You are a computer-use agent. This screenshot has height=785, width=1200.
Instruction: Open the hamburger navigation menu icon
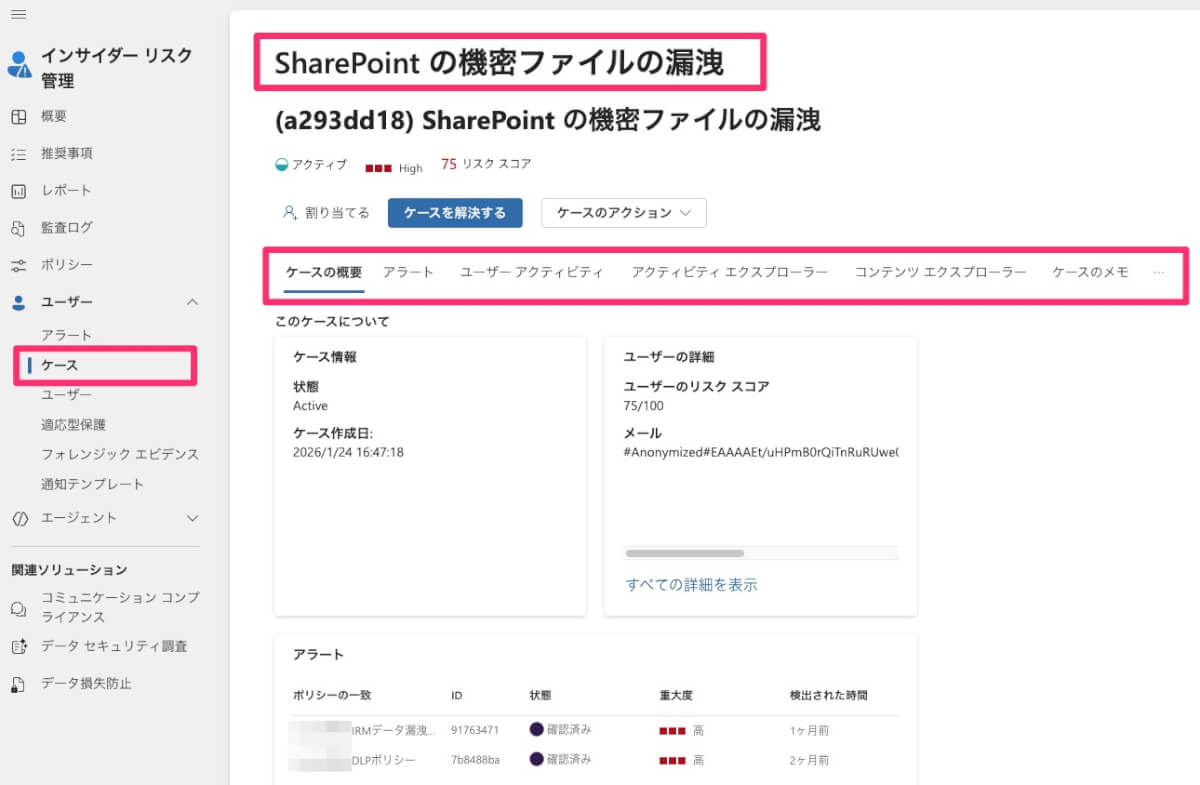click(18, 14)
